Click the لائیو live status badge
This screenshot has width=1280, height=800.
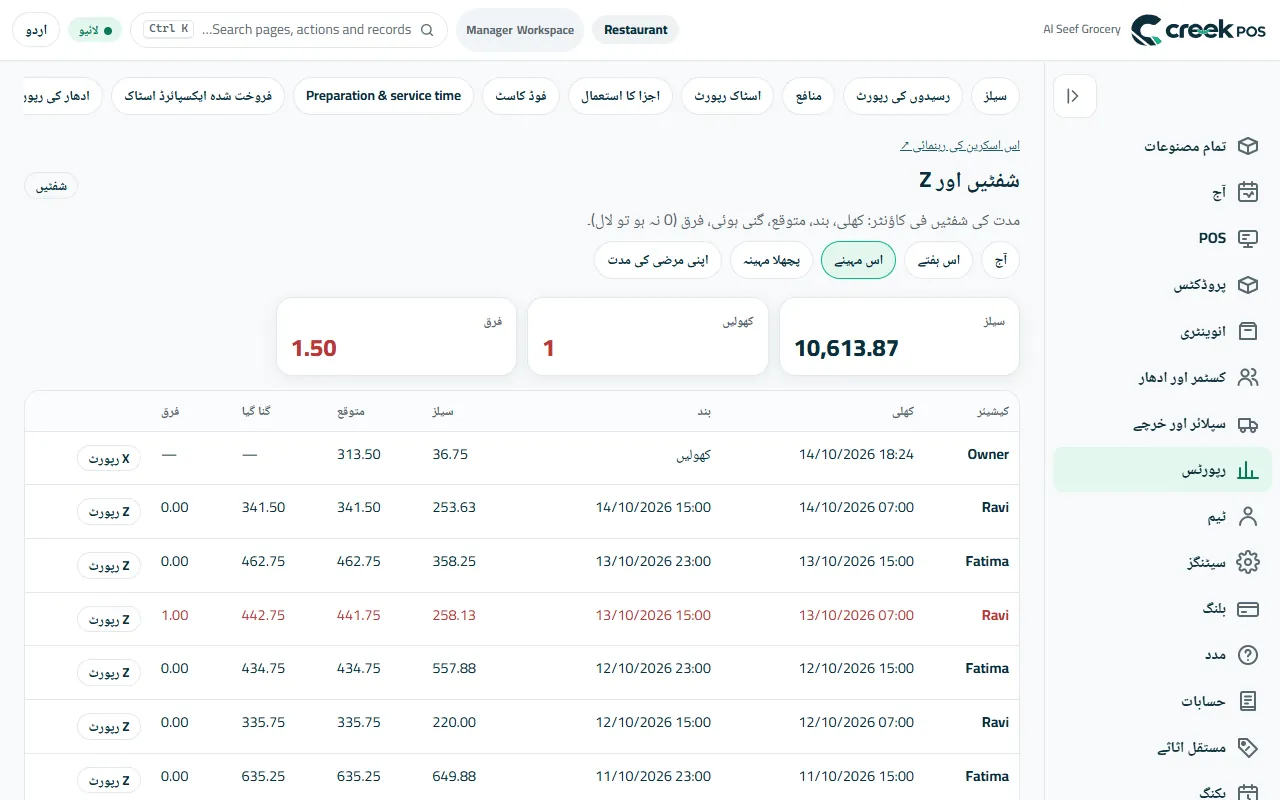tap(95, 30)
